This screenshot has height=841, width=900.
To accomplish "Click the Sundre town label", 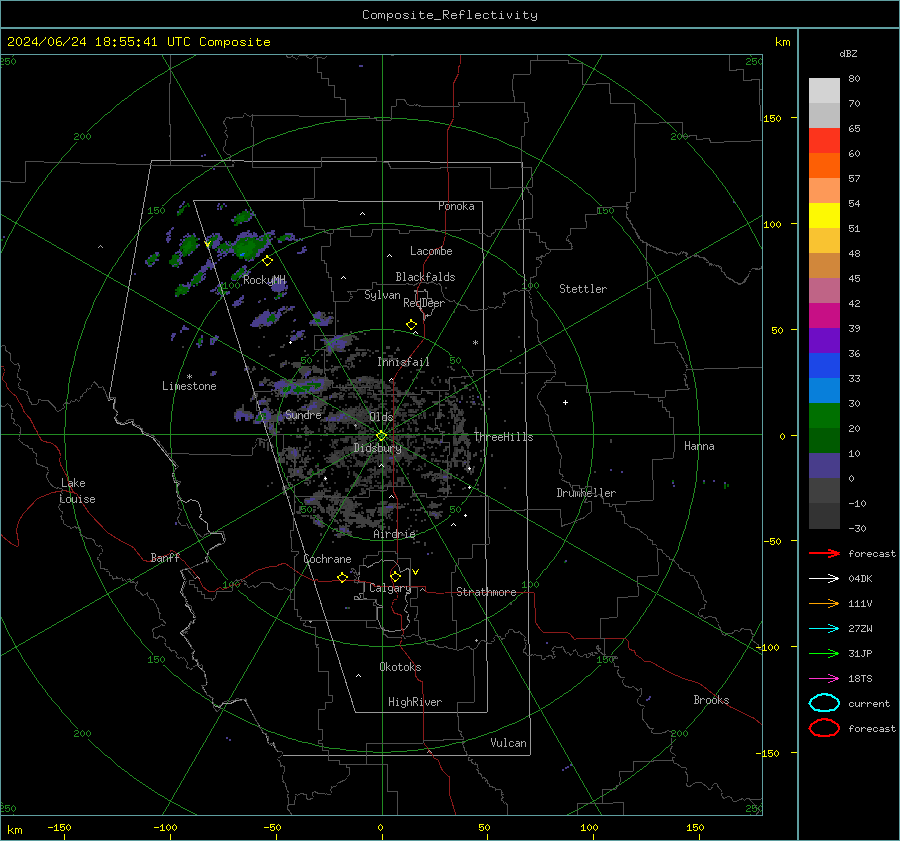I will (303, 415).
